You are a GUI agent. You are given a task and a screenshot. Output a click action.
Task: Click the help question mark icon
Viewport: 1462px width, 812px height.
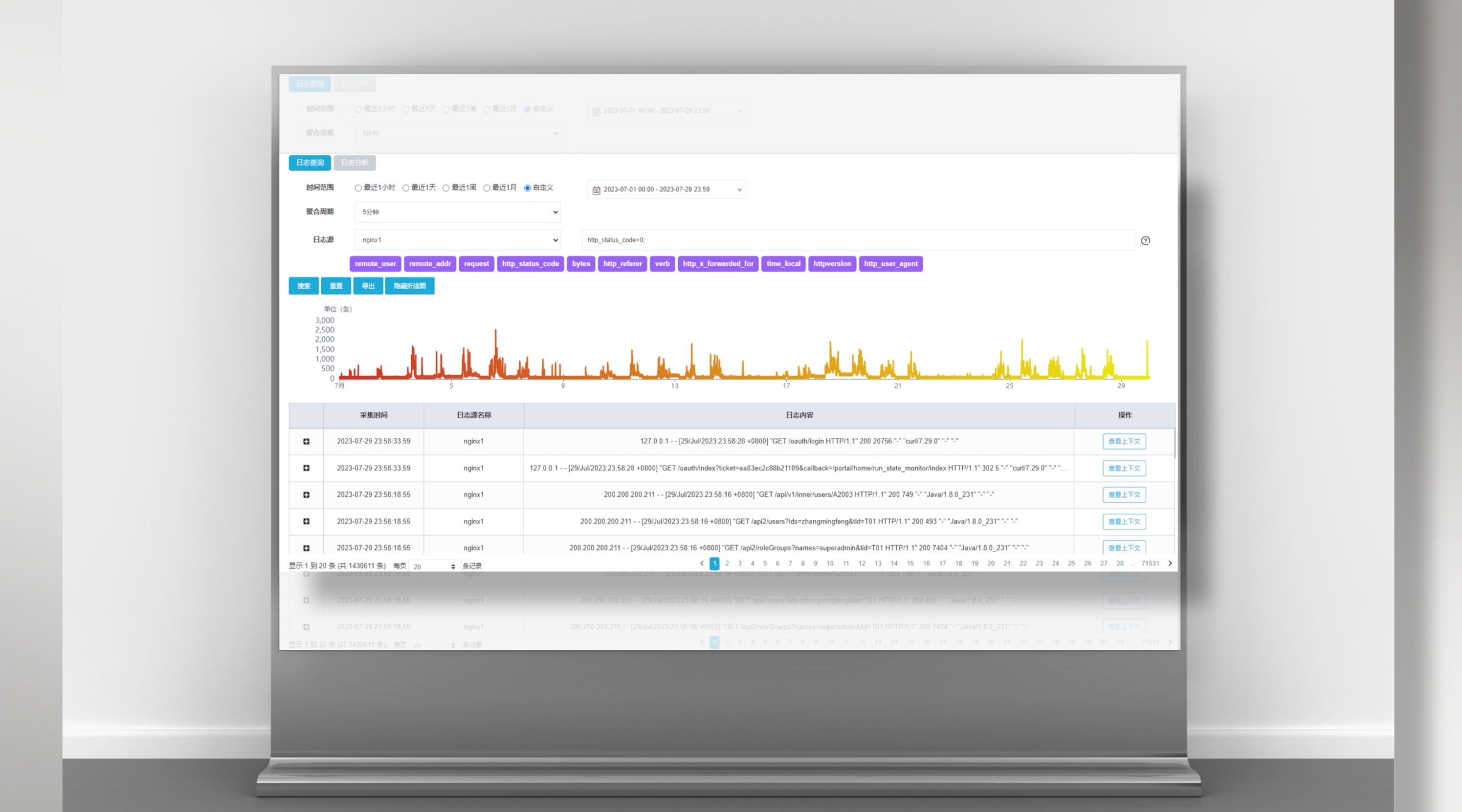1145,240
